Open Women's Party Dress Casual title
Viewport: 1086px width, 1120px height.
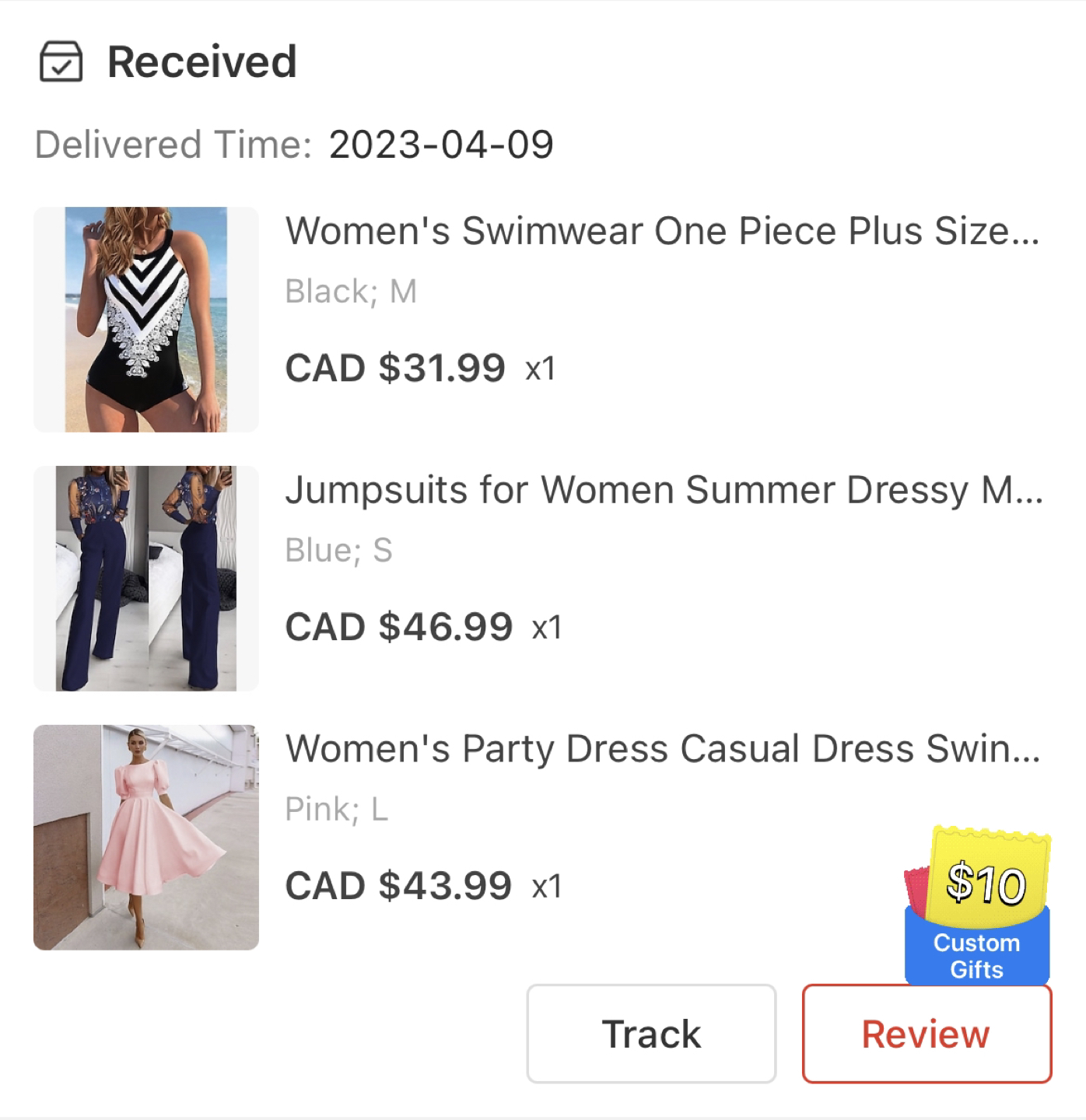tap(663, 749)
